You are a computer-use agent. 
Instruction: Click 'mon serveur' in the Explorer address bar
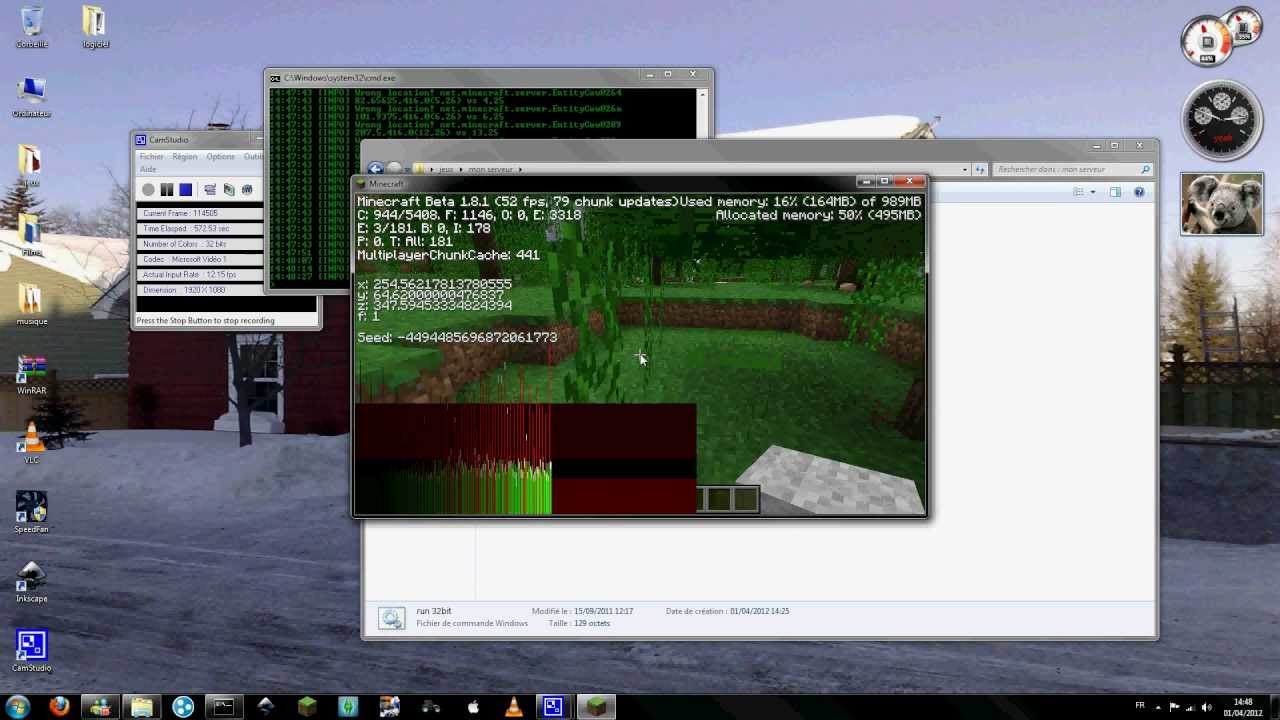(x=489, y=169)
